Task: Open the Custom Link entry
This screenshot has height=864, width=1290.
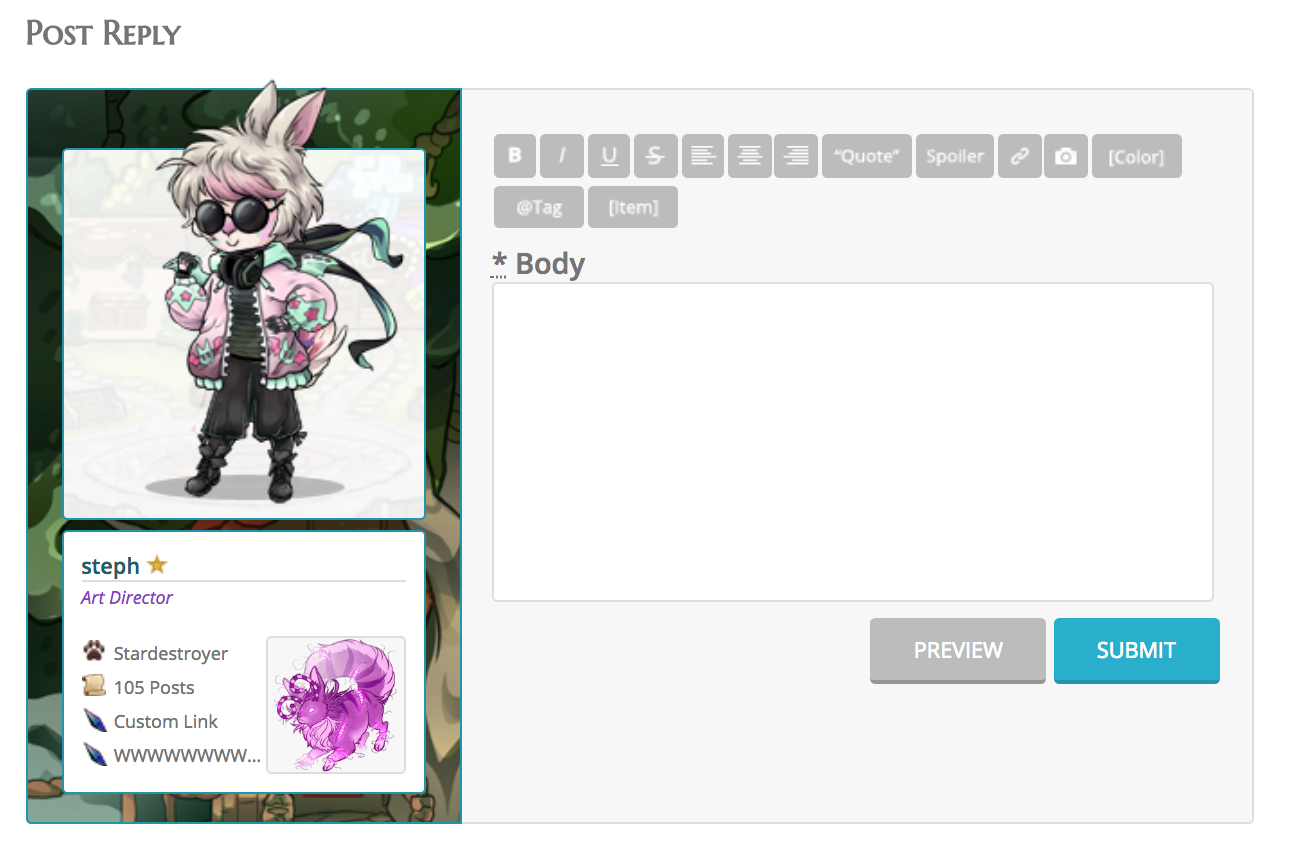Action: 166,721
